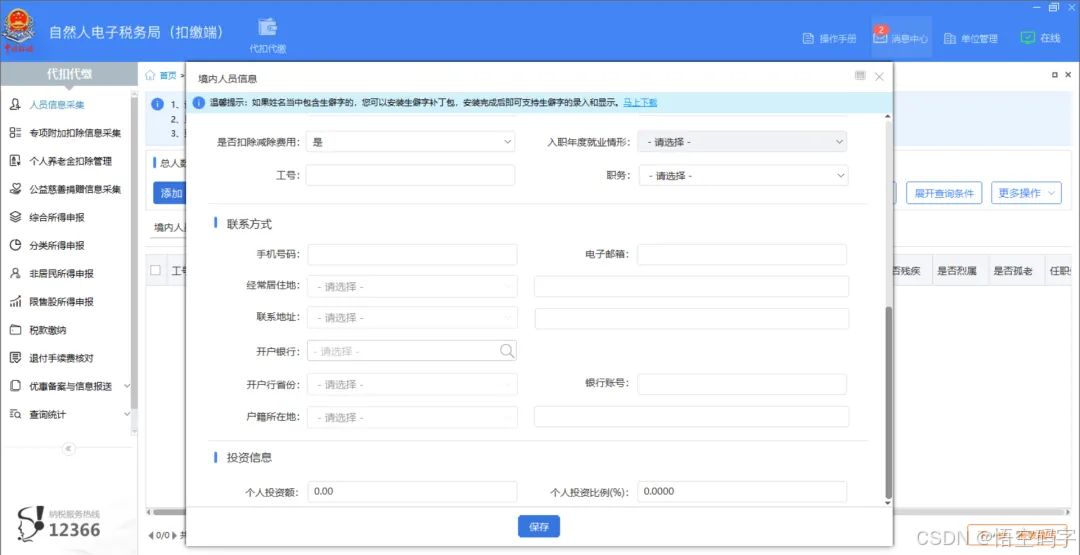Open the 代扣代缴 wallet icon in header
The image size is (1080, 555).
click(x=267, y=27)
